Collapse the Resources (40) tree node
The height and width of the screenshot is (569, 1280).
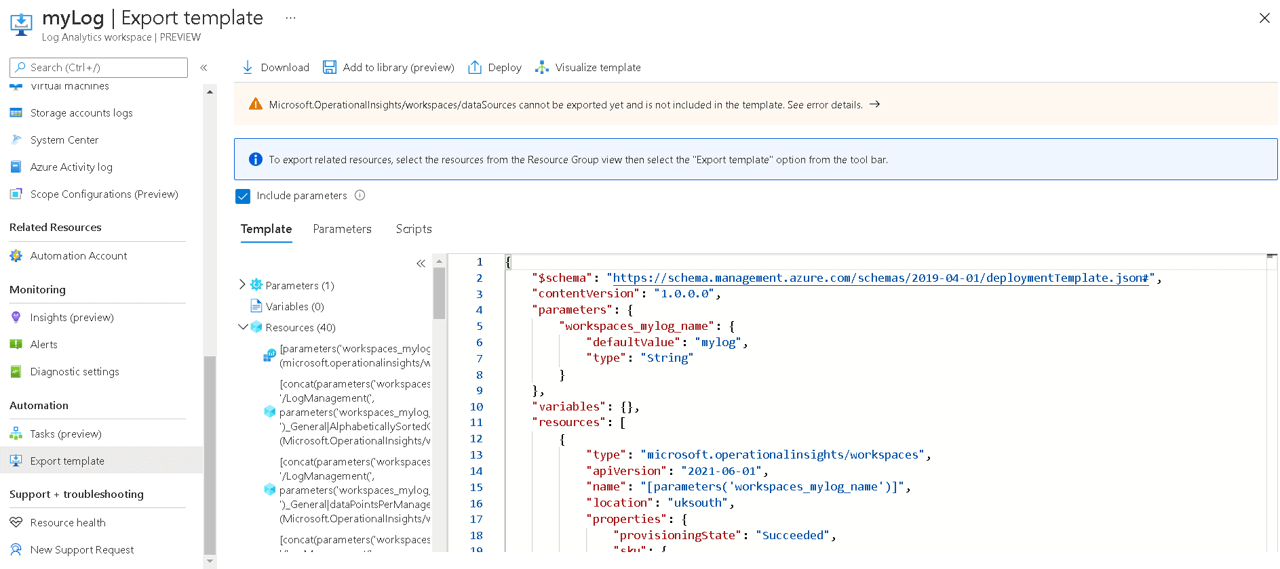(242, 327)
